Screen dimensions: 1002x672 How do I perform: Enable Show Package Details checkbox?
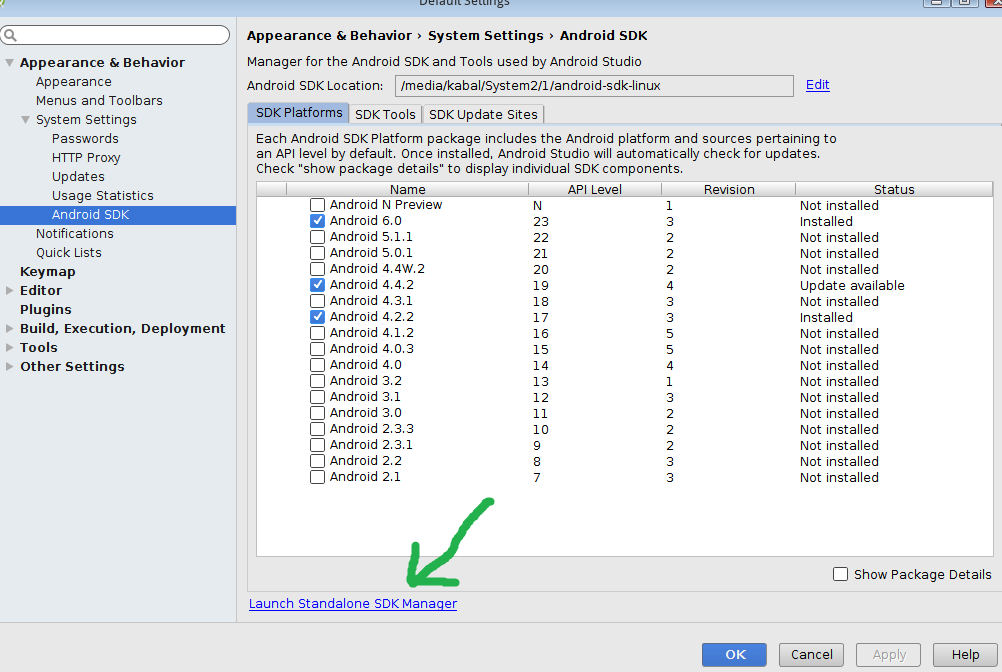coord(840,574)
